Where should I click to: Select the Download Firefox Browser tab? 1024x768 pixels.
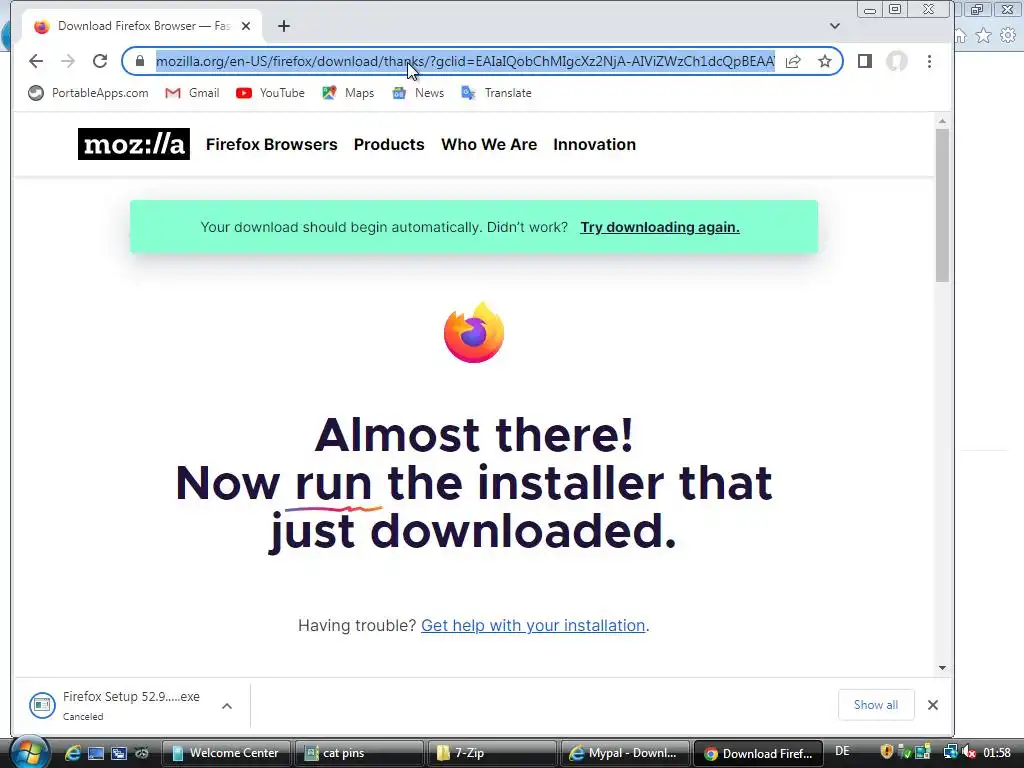[143, 26]
